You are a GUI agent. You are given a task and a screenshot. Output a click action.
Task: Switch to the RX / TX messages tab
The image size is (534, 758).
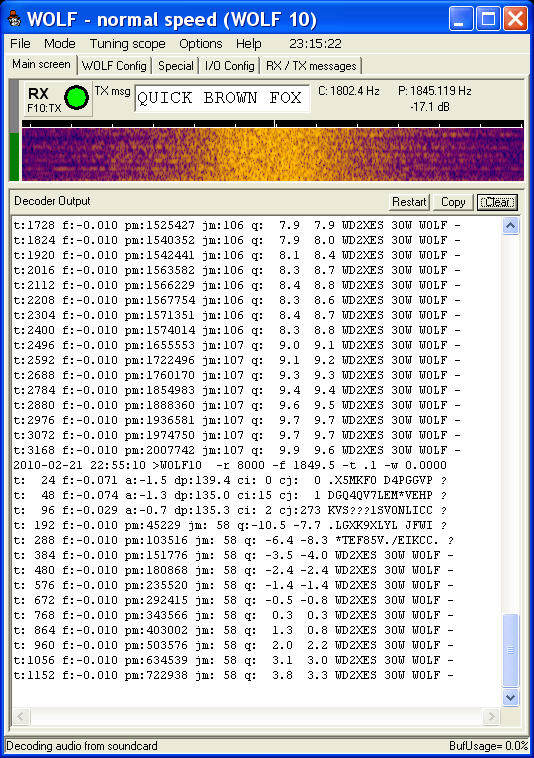(x=311, y=66)
